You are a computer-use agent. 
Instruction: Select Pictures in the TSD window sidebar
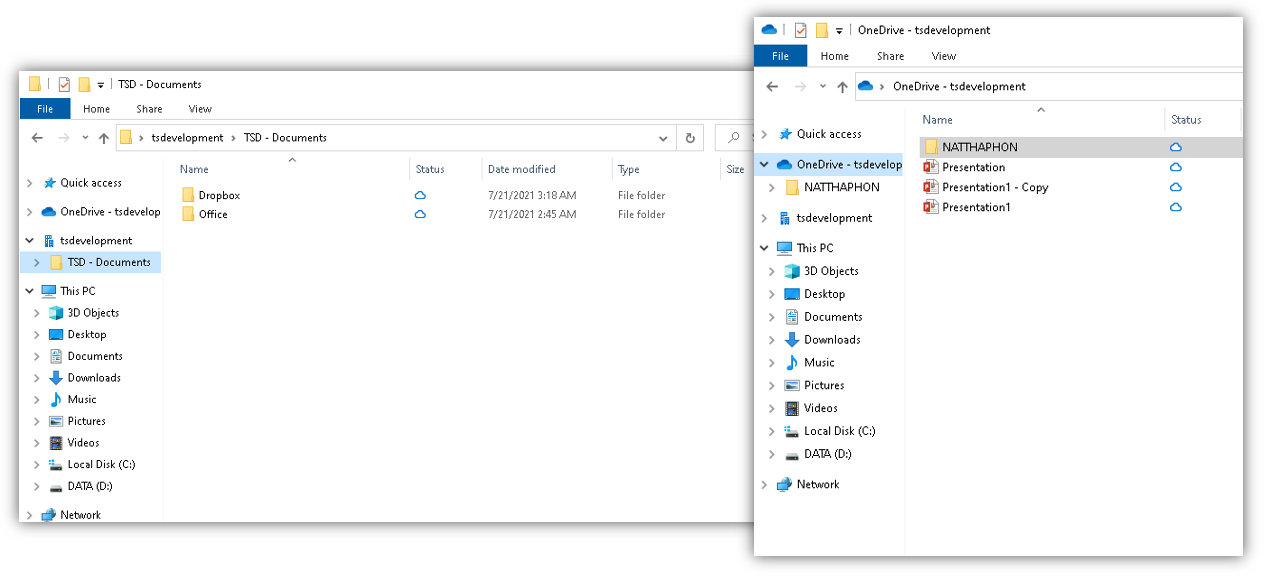click(86, 421)
